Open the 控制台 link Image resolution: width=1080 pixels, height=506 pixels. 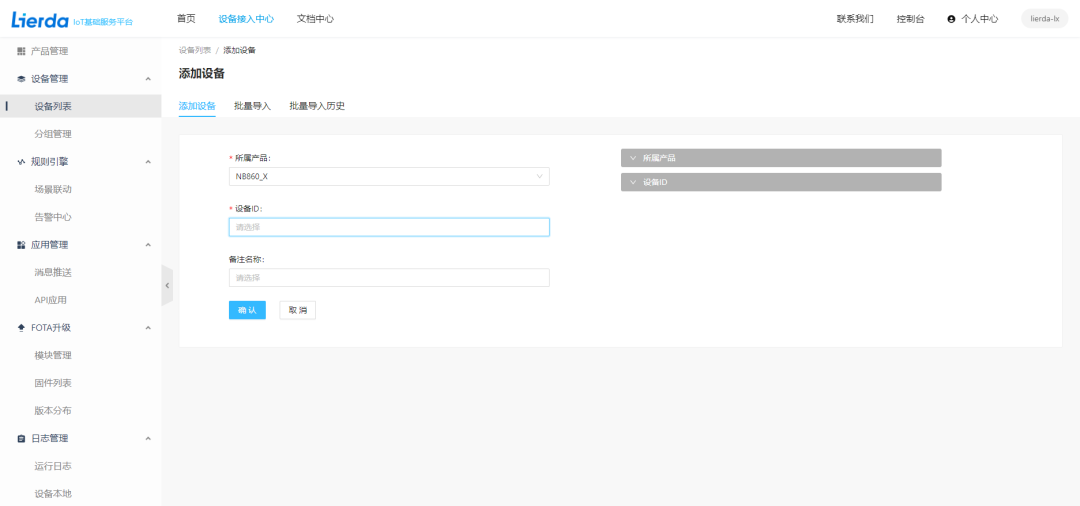pyautogui.click(x=911, y=19)
